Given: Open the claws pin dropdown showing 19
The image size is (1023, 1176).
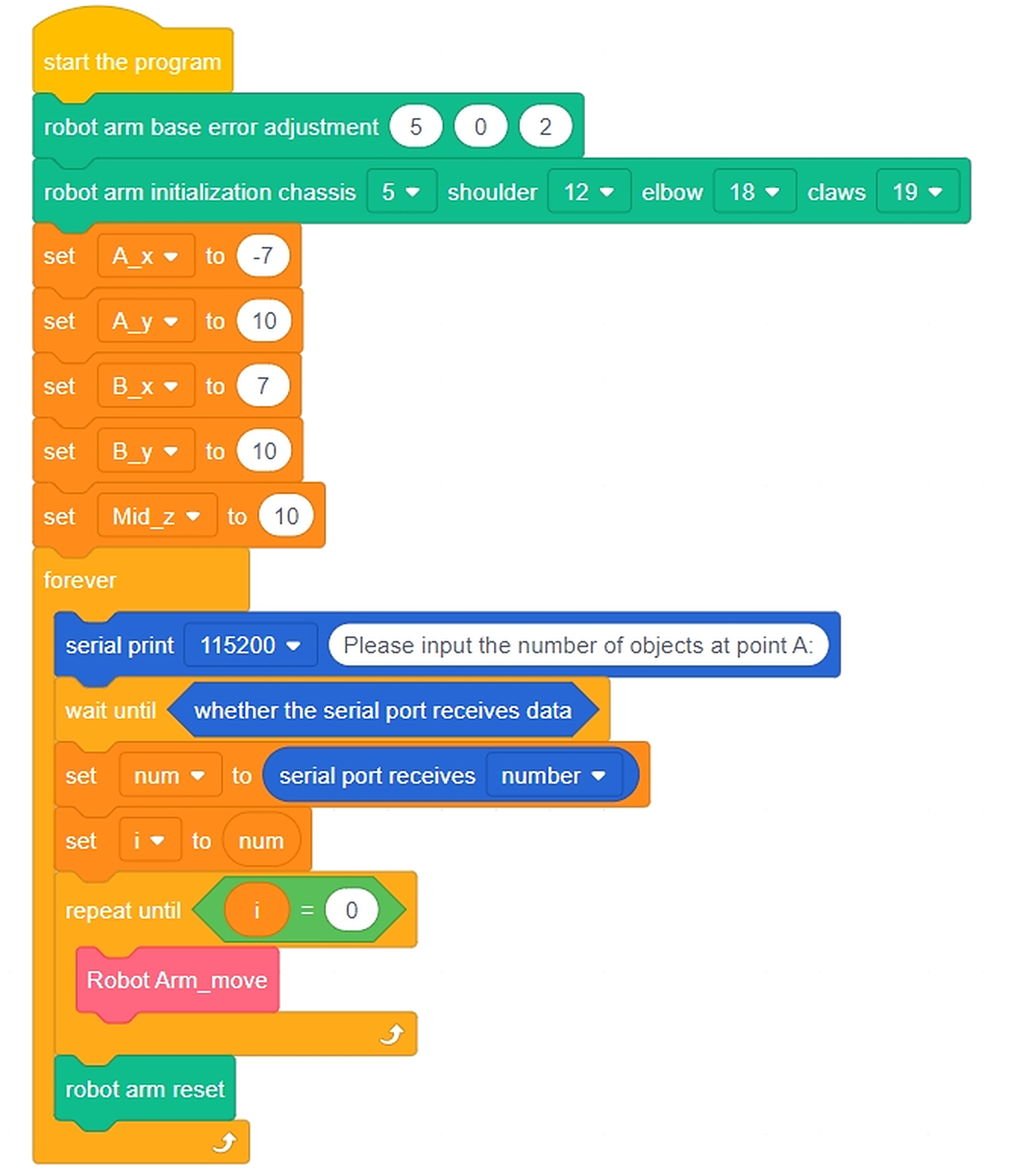Looking at the screenshot, I should click(x=918, y=192).
